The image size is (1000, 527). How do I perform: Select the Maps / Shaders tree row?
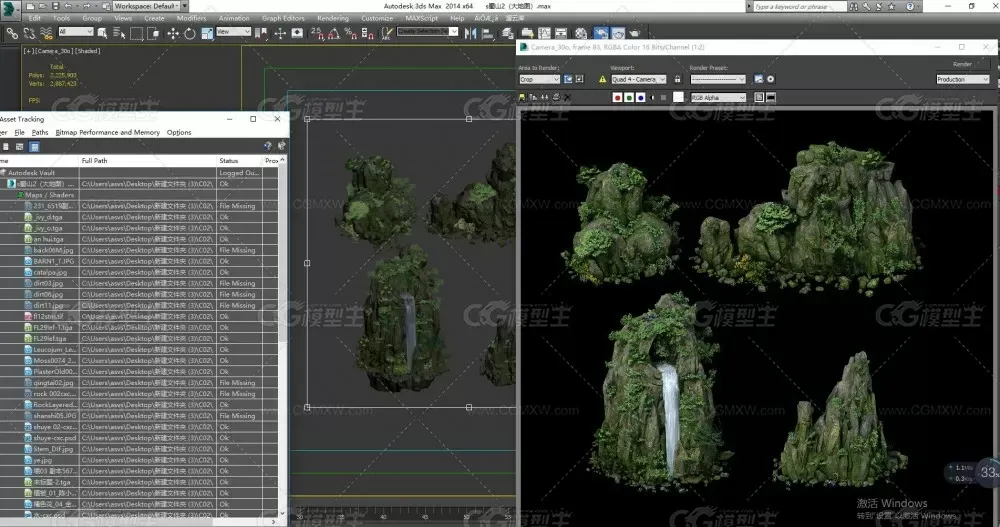[139, 195]
